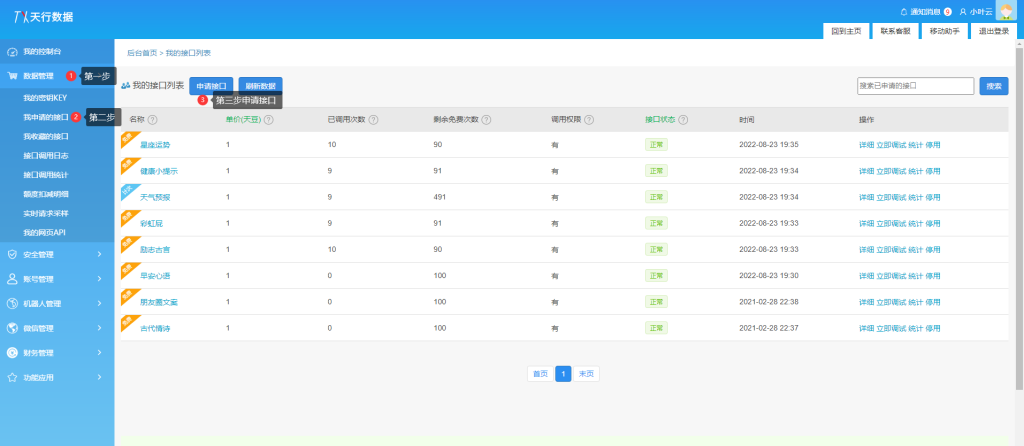
Task: Click the user avatar picture
Action: pyautogui.click(x=1006, y=10)
